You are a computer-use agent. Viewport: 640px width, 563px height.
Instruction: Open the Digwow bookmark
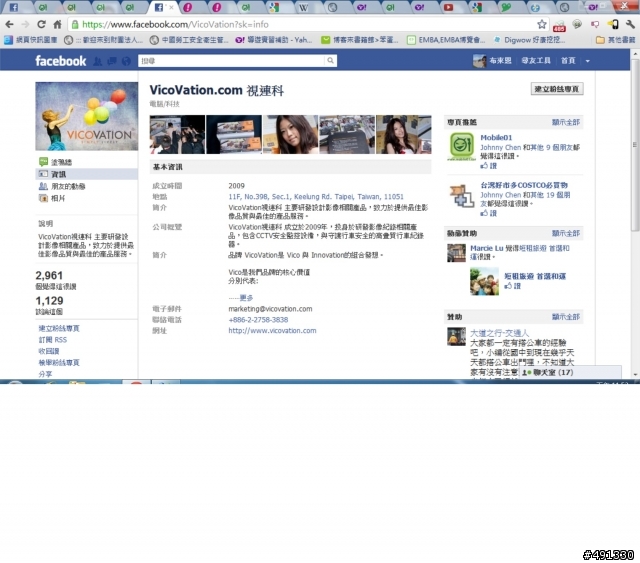tap(529, 40)
